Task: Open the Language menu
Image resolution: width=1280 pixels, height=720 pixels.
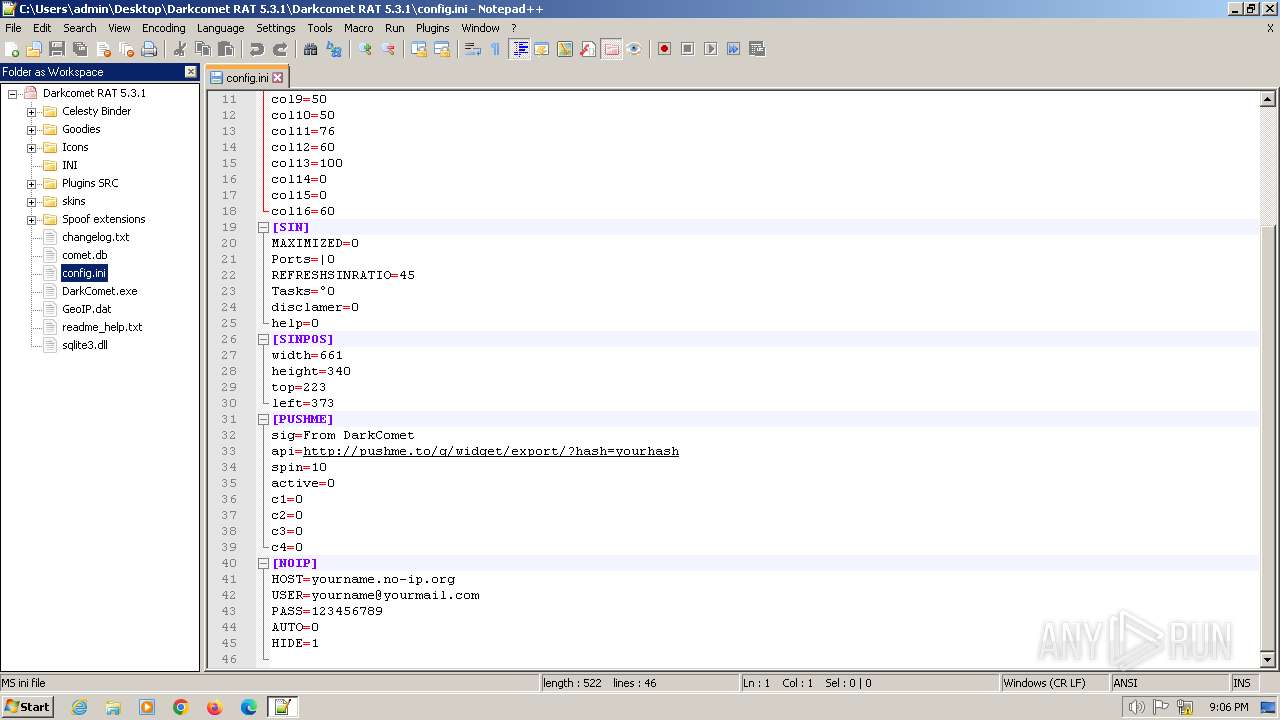Action: [220, 28]
